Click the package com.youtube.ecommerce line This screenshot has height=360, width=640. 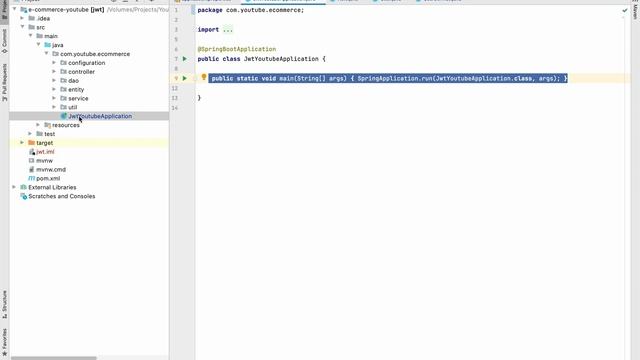pos(251,10)
